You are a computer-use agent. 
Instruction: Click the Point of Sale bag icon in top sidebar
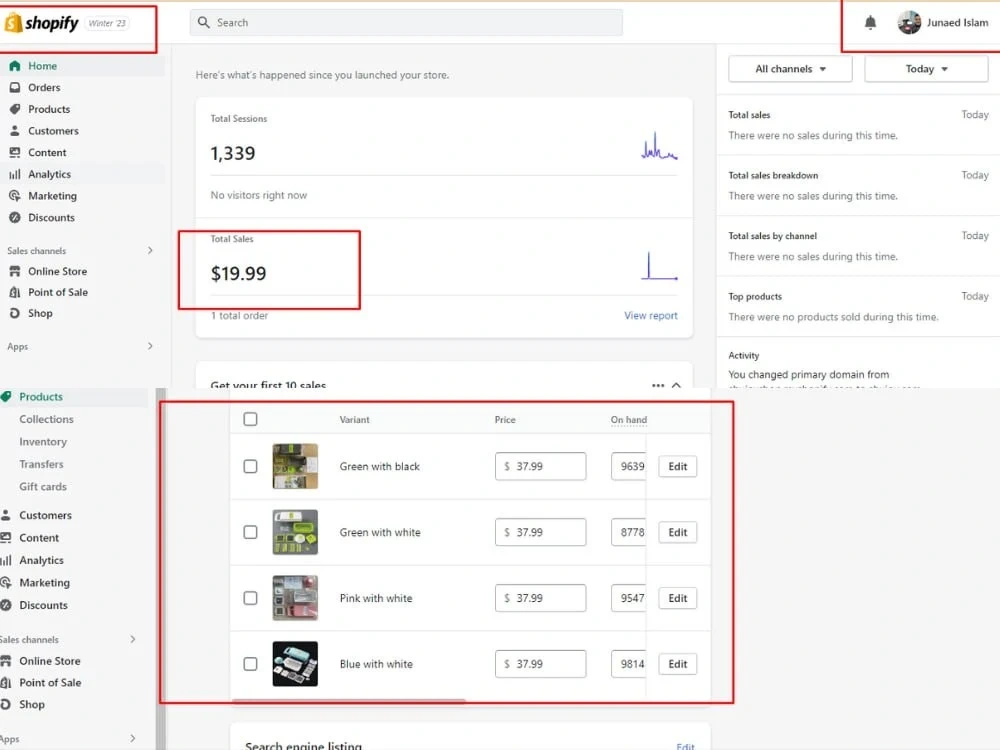click(x=15, y=292)
